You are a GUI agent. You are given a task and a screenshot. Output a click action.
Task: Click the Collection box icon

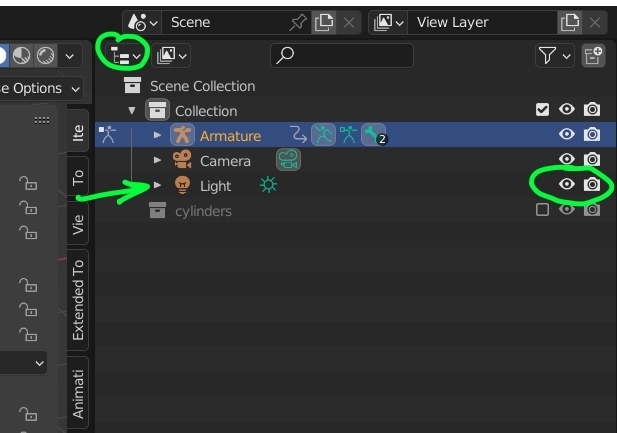pyautogui.click(x=157, y=110)
